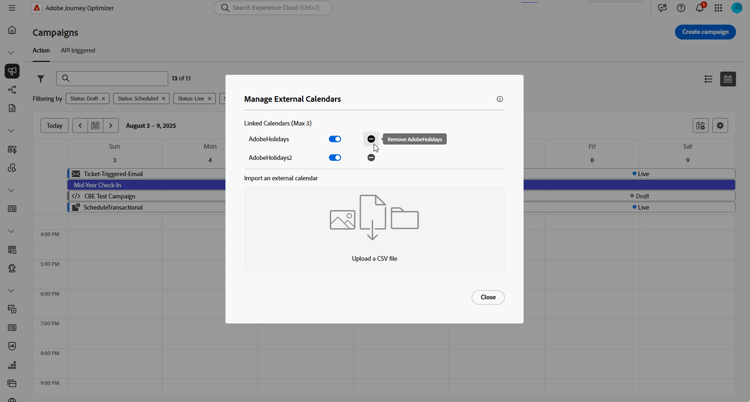Viewport: 750px width, 402px height.
Task: Collapse the first sidebar section chevron
Action: 11,52
